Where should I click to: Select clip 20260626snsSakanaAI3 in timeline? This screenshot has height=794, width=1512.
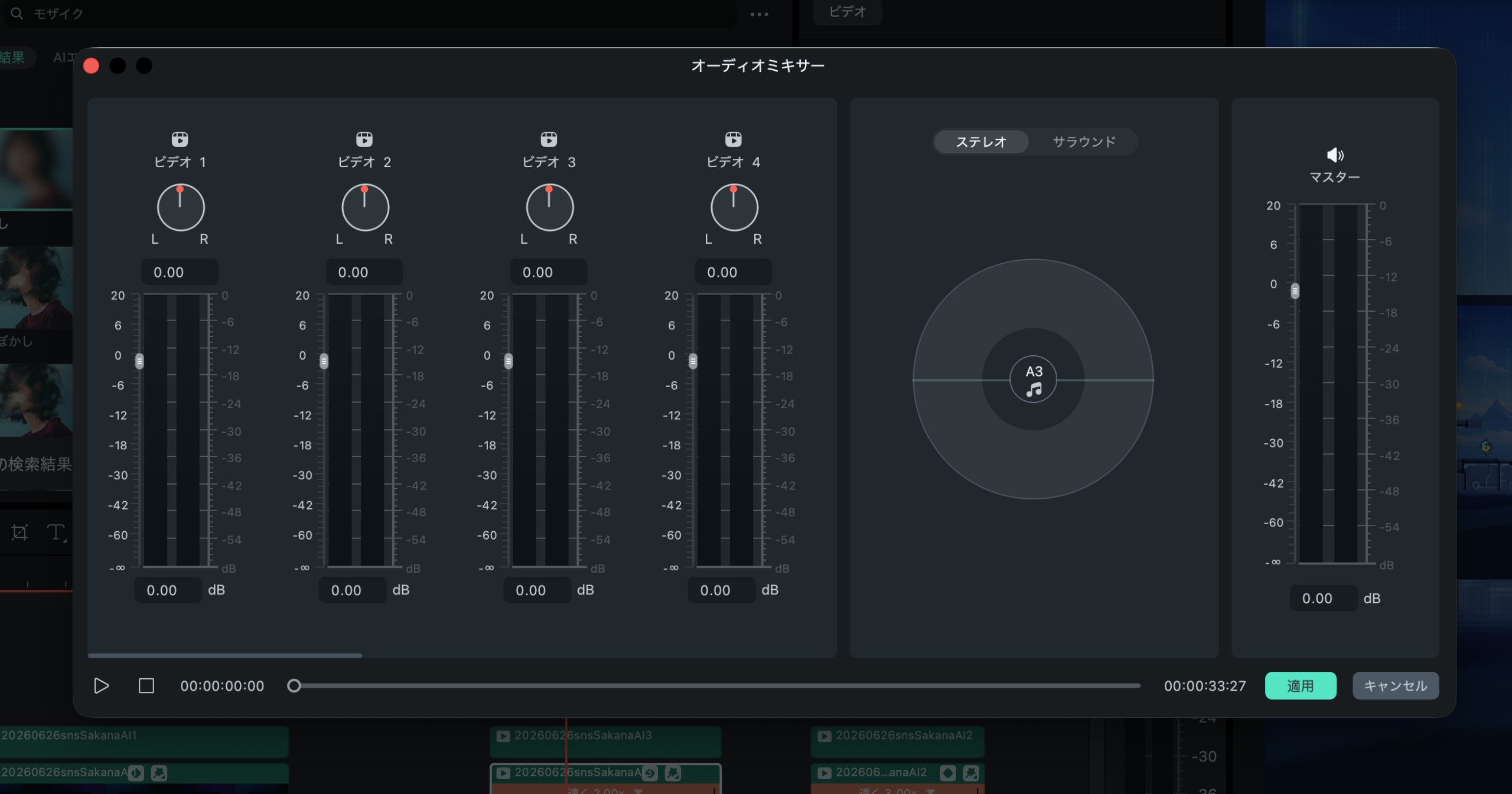click(605, 741)
